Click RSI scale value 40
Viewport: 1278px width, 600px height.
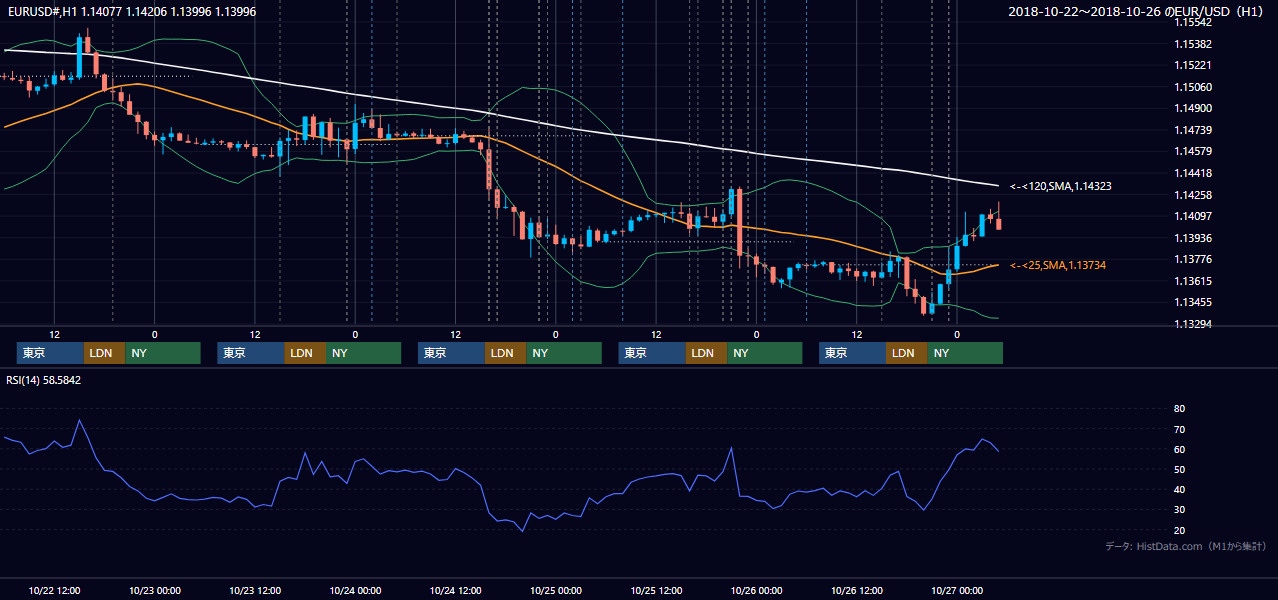[x=1179, y=489]
